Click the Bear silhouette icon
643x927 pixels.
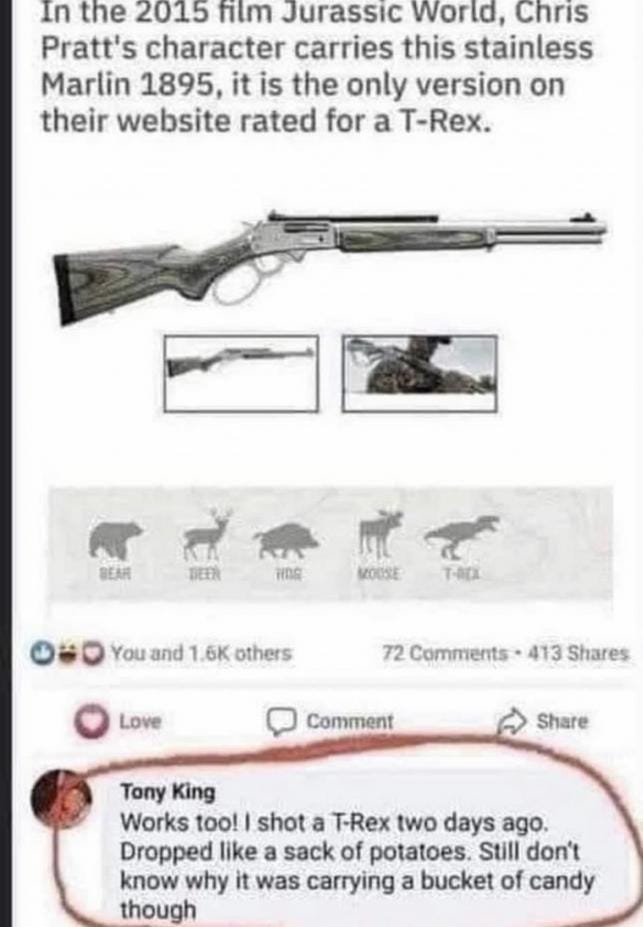pyautogui.click(x=116, y=539)
